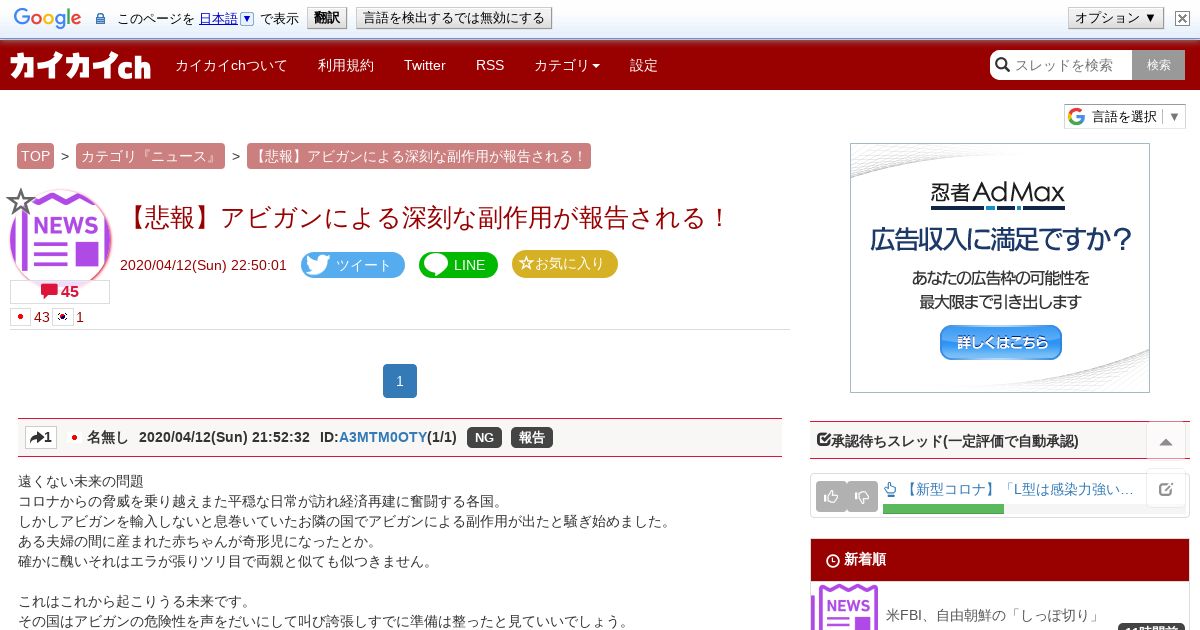Share thread via ツイート button
1200x630 pixels.
pos(353,265)
